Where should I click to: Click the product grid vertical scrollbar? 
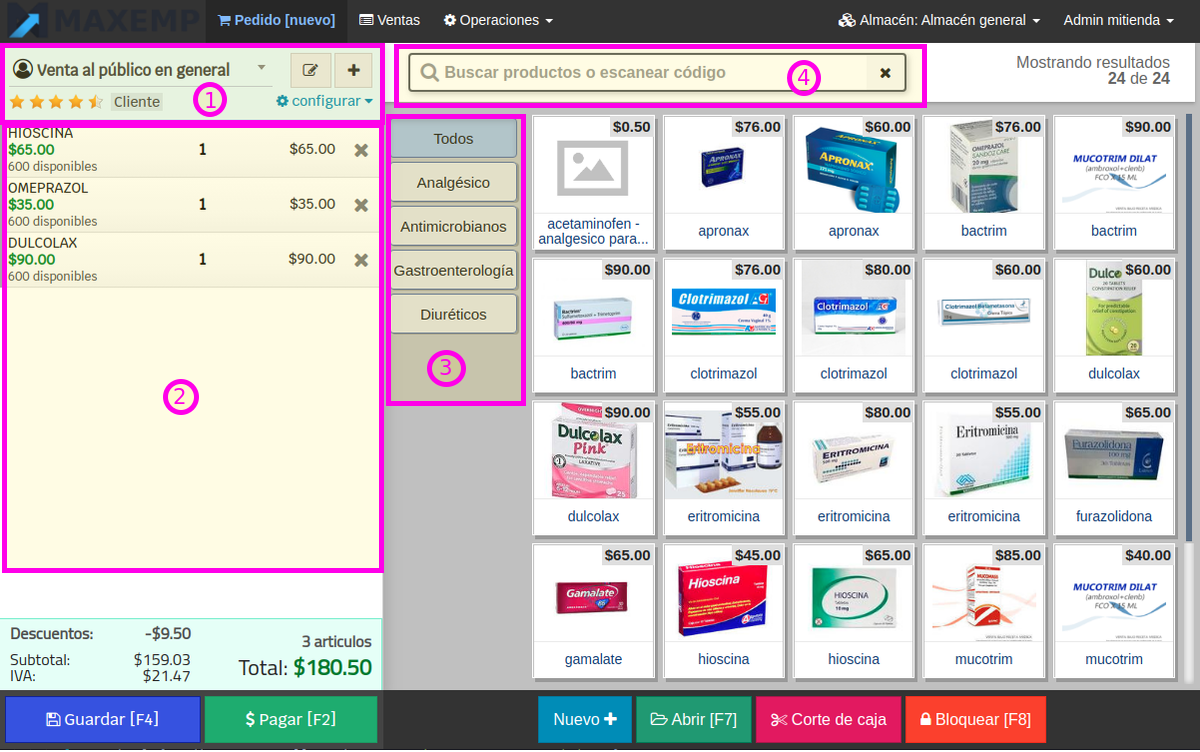[1189, 330]
